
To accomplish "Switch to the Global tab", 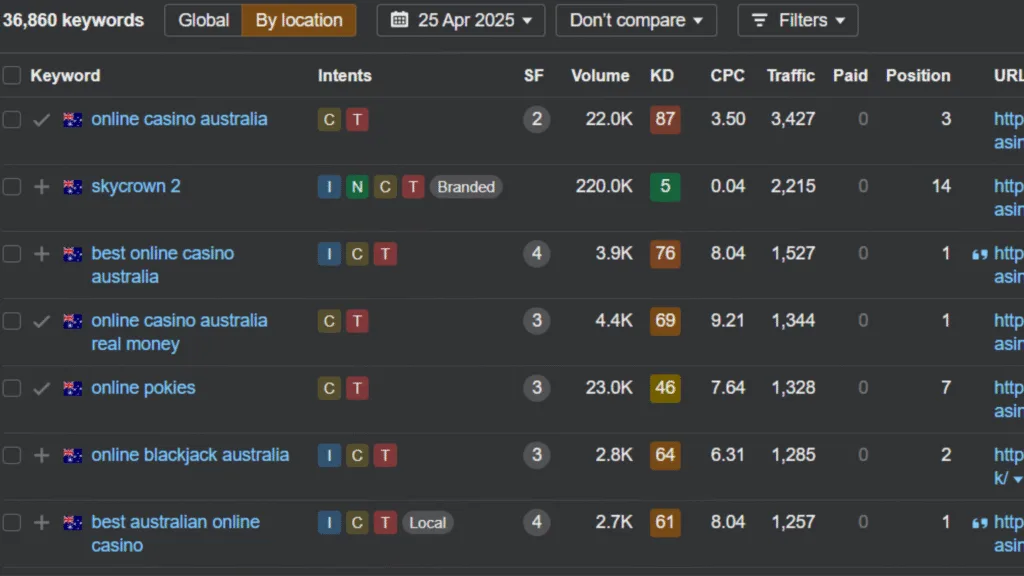I will 203,20.
